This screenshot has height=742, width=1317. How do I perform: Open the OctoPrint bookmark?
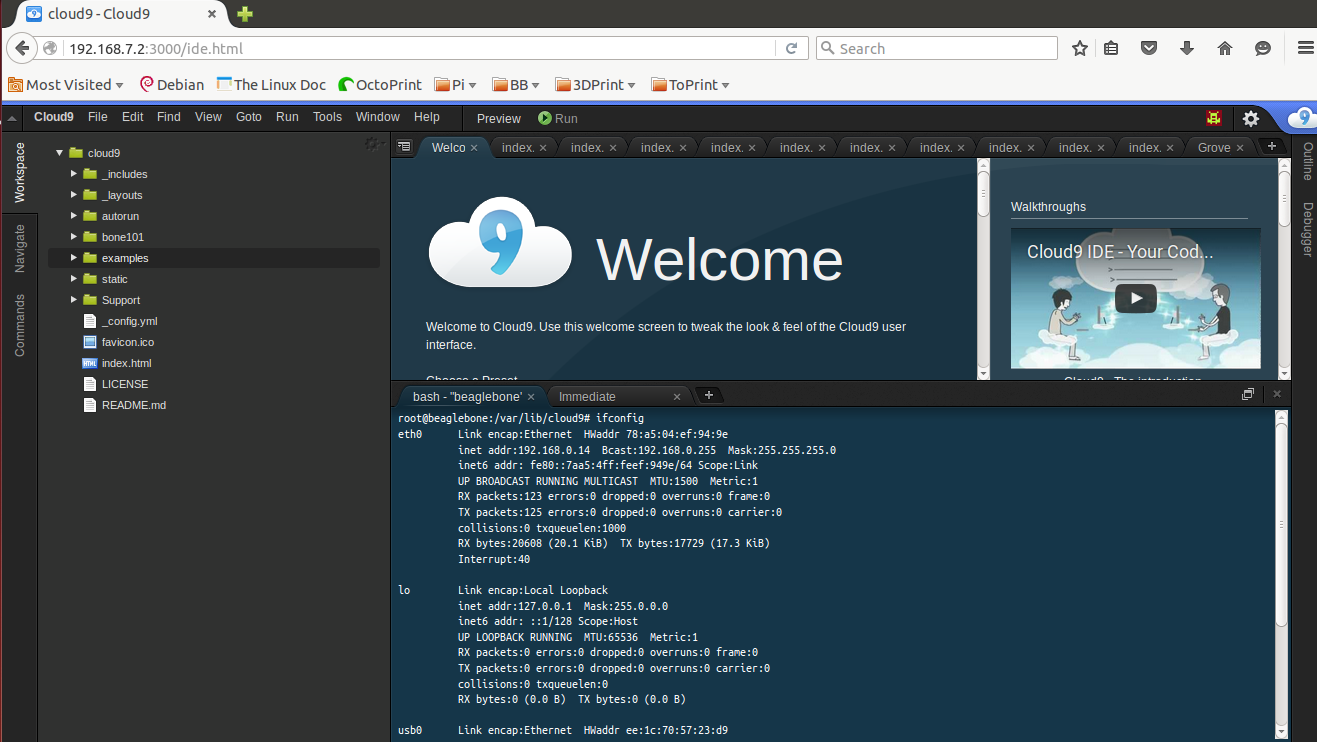[381, 85]
